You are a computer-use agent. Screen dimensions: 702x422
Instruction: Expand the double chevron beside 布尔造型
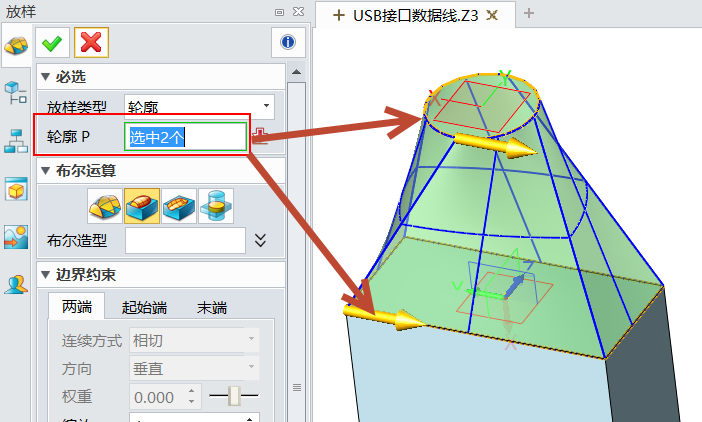pos(261,240)
